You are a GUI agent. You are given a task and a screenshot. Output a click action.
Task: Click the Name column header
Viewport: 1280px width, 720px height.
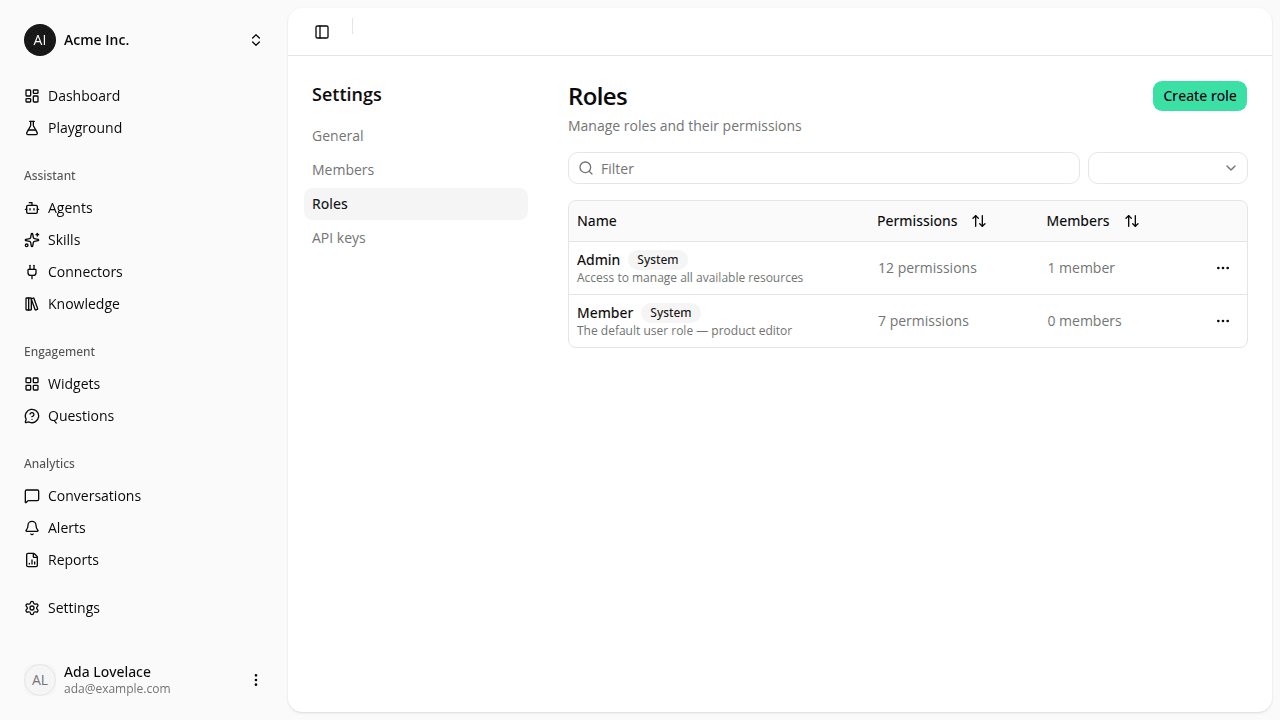[x=597, y=221]
